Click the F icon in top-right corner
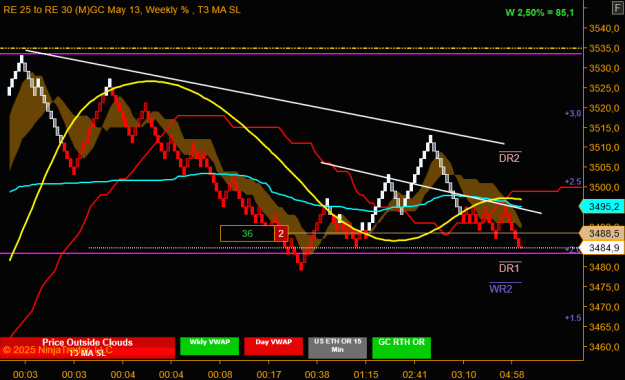This screenshot has height=380, width=625. pyautogui.click(x=618, y=8)
